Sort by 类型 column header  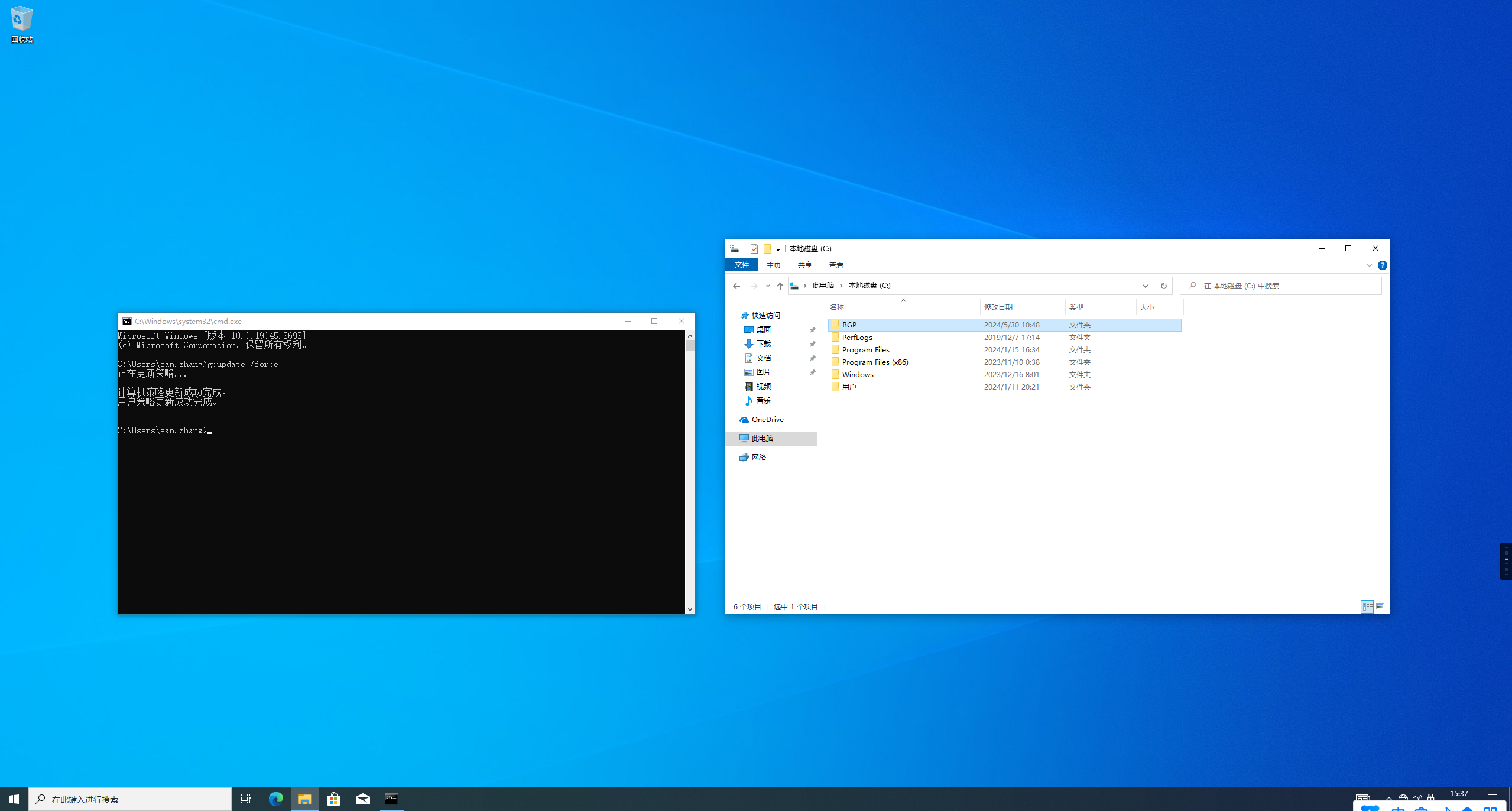tap(1100, 307)
